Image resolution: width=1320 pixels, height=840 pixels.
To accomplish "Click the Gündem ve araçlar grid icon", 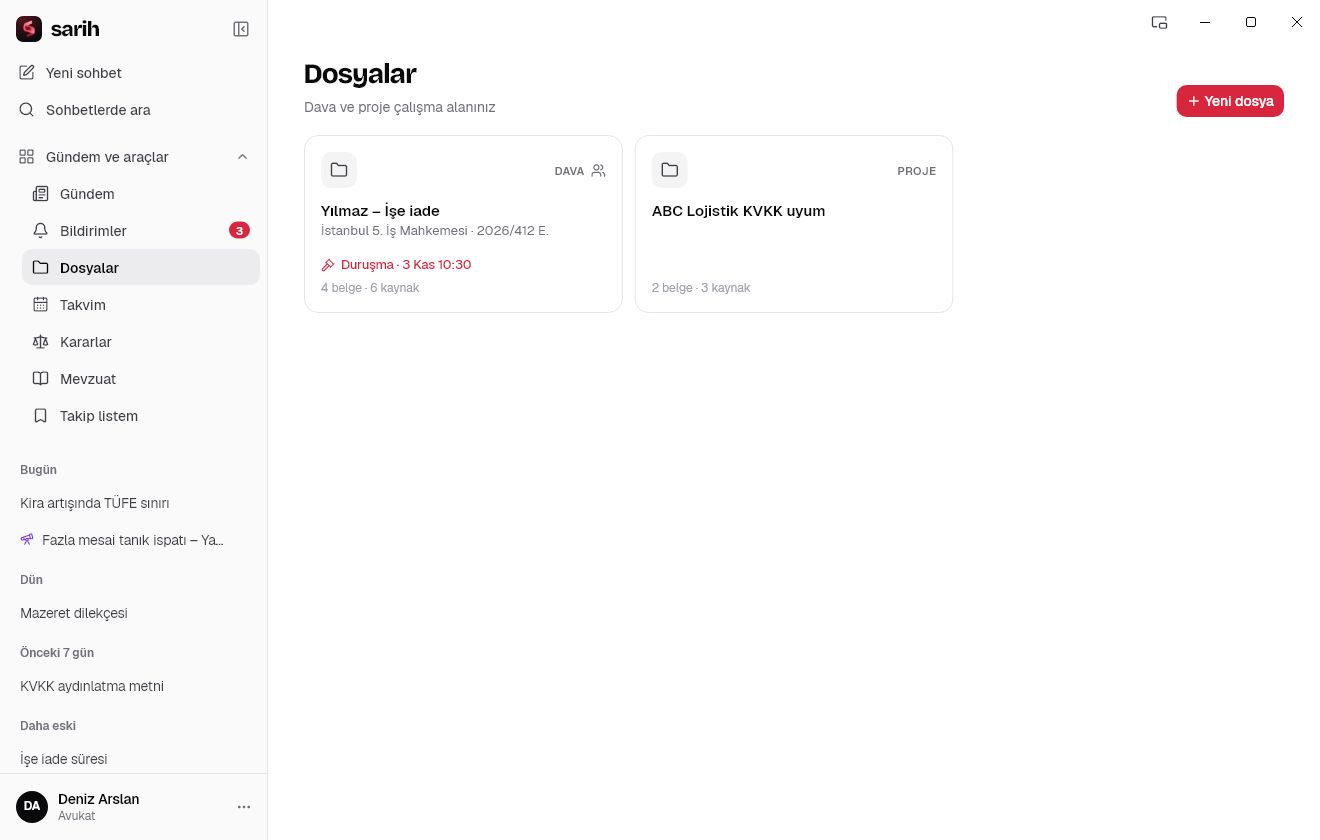I will [27, 157].
